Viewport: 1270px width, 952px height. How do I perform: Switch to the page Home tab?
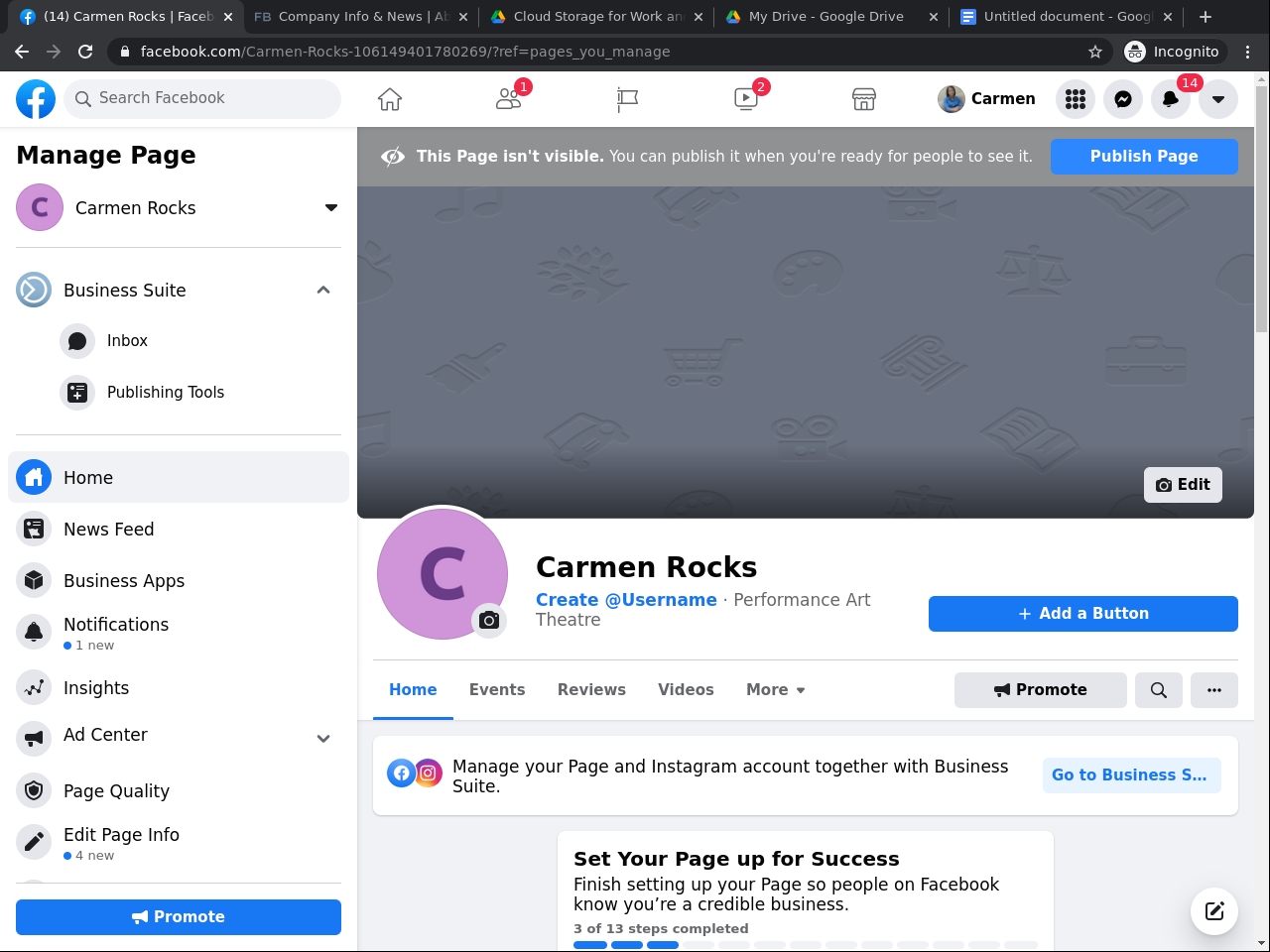[413, 689]
